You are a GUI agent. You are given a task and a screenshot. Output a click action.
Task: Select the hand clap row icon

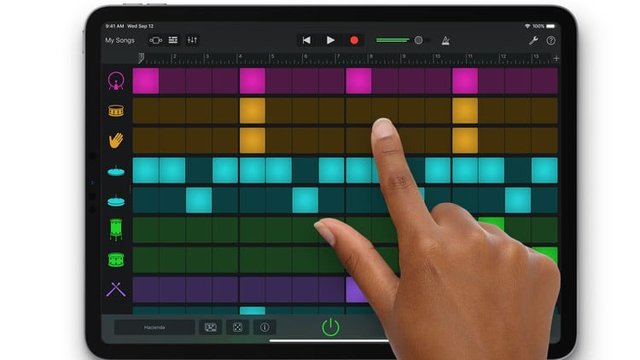coord(116,140)
